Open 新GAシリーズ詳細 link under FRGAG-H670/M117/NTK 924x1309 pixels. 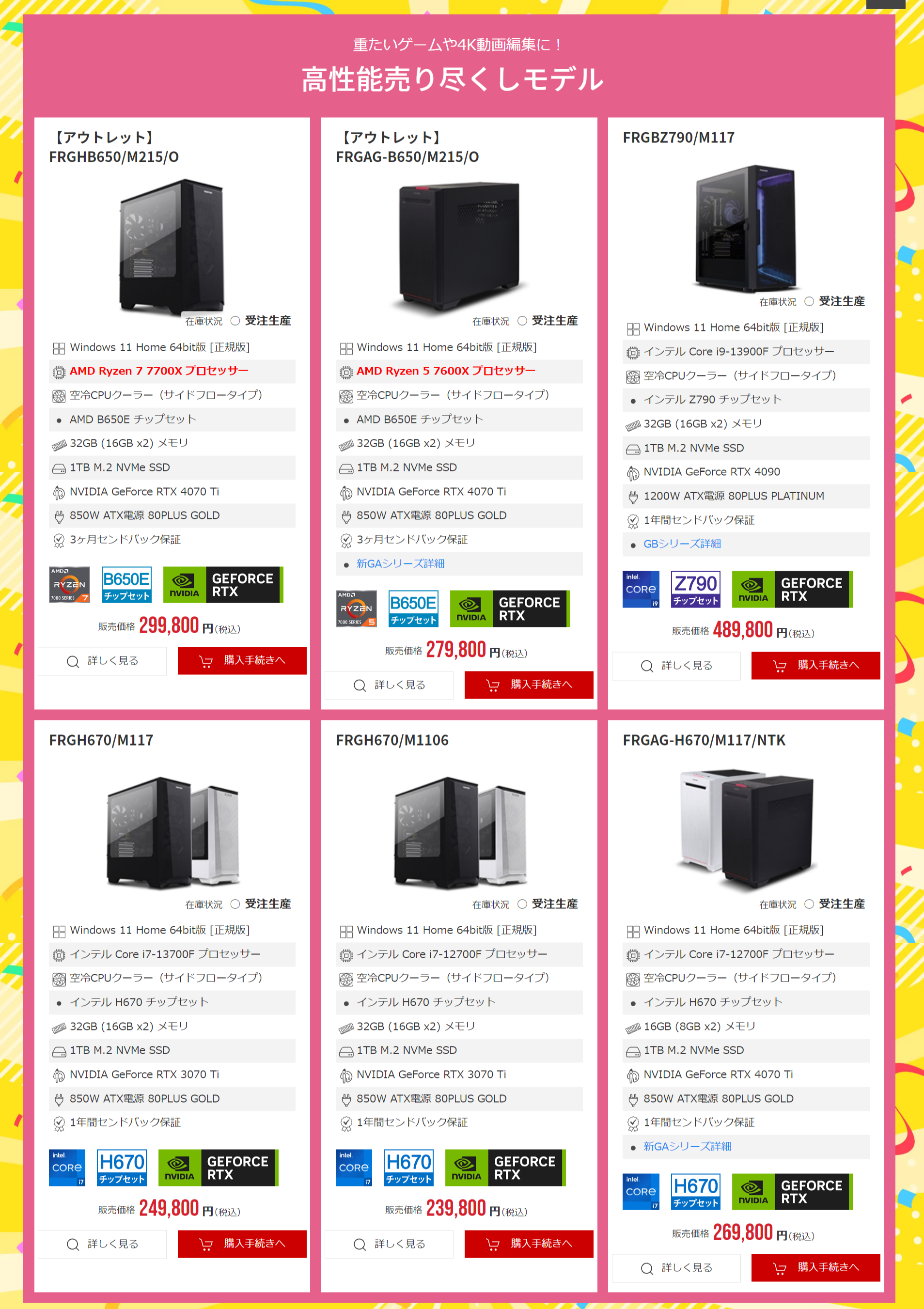(x=687, y=1146)
